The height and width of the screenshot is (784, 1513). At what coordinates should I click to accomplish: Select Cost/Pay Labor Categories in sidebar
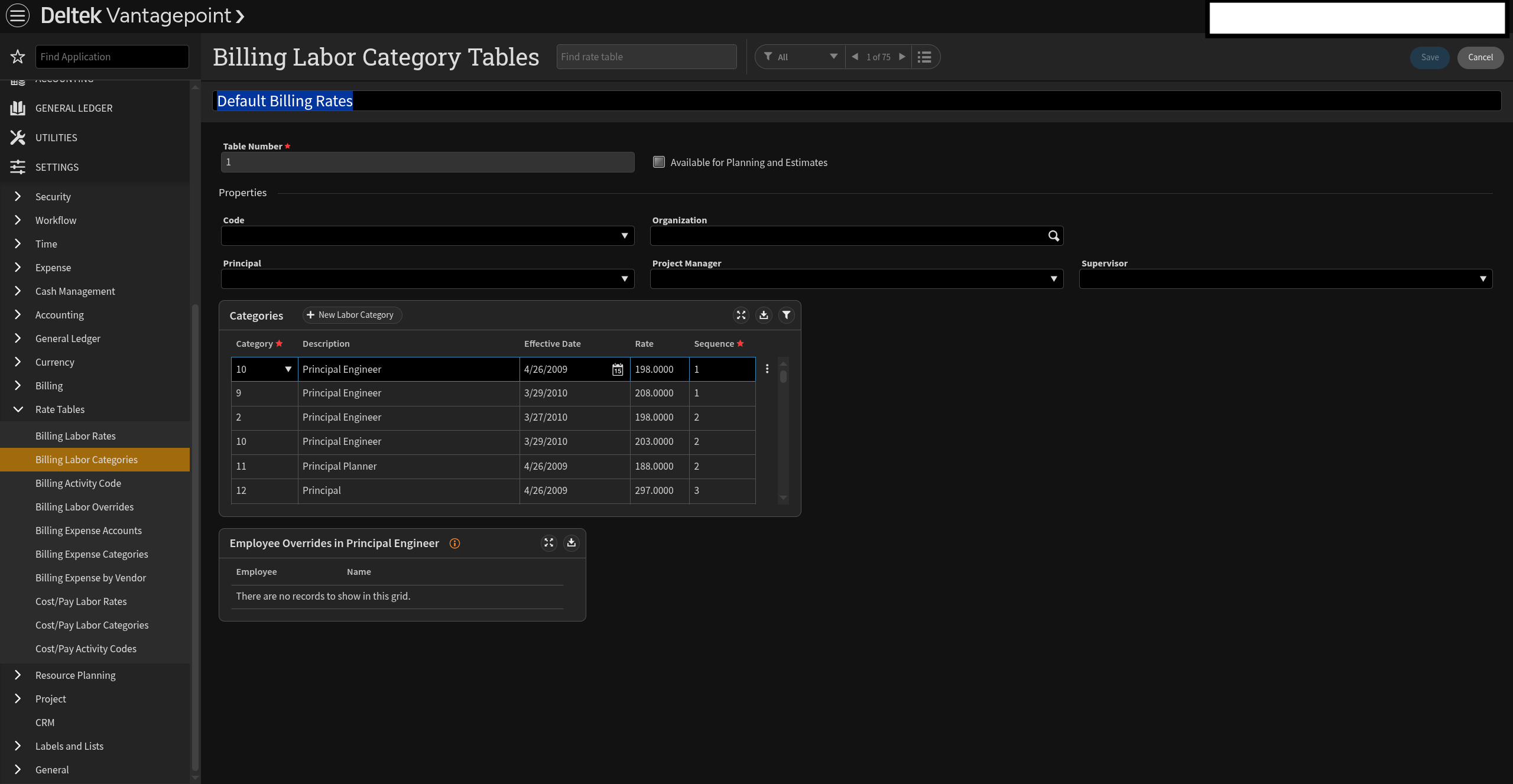pos(92,625)
